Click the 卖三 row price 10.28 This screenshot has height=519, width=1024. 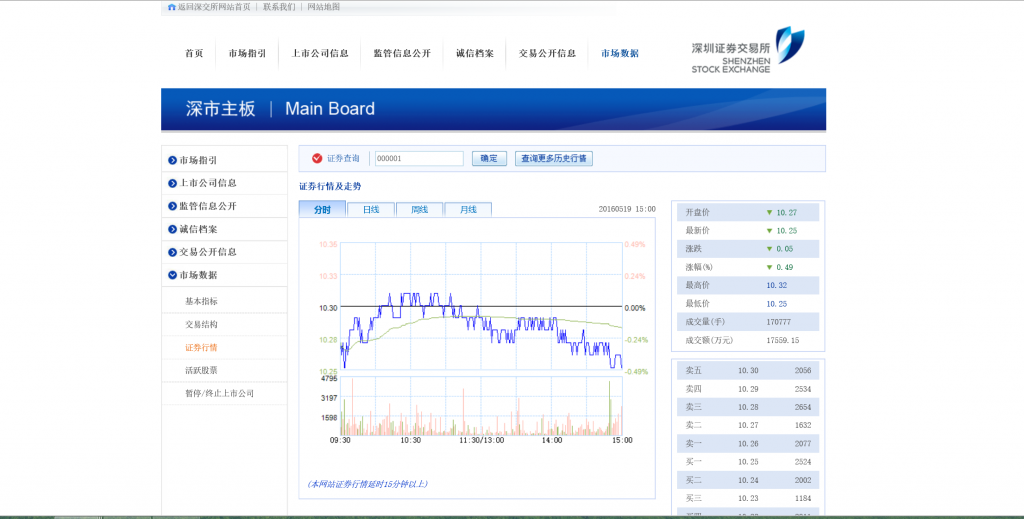point(748,407)
